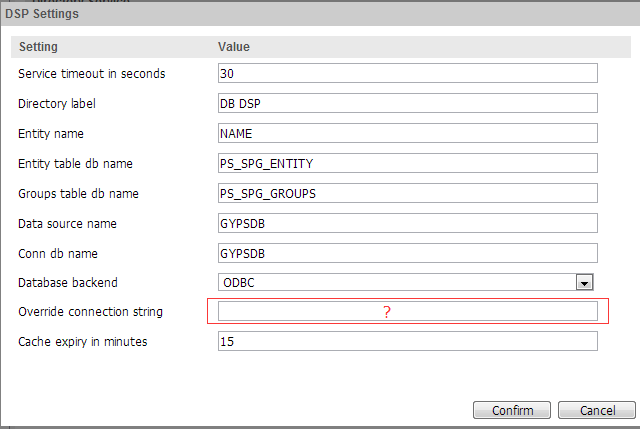The image size is (640, 429).
Task: Click the Entity name value field
Action: tap(407, 133)
